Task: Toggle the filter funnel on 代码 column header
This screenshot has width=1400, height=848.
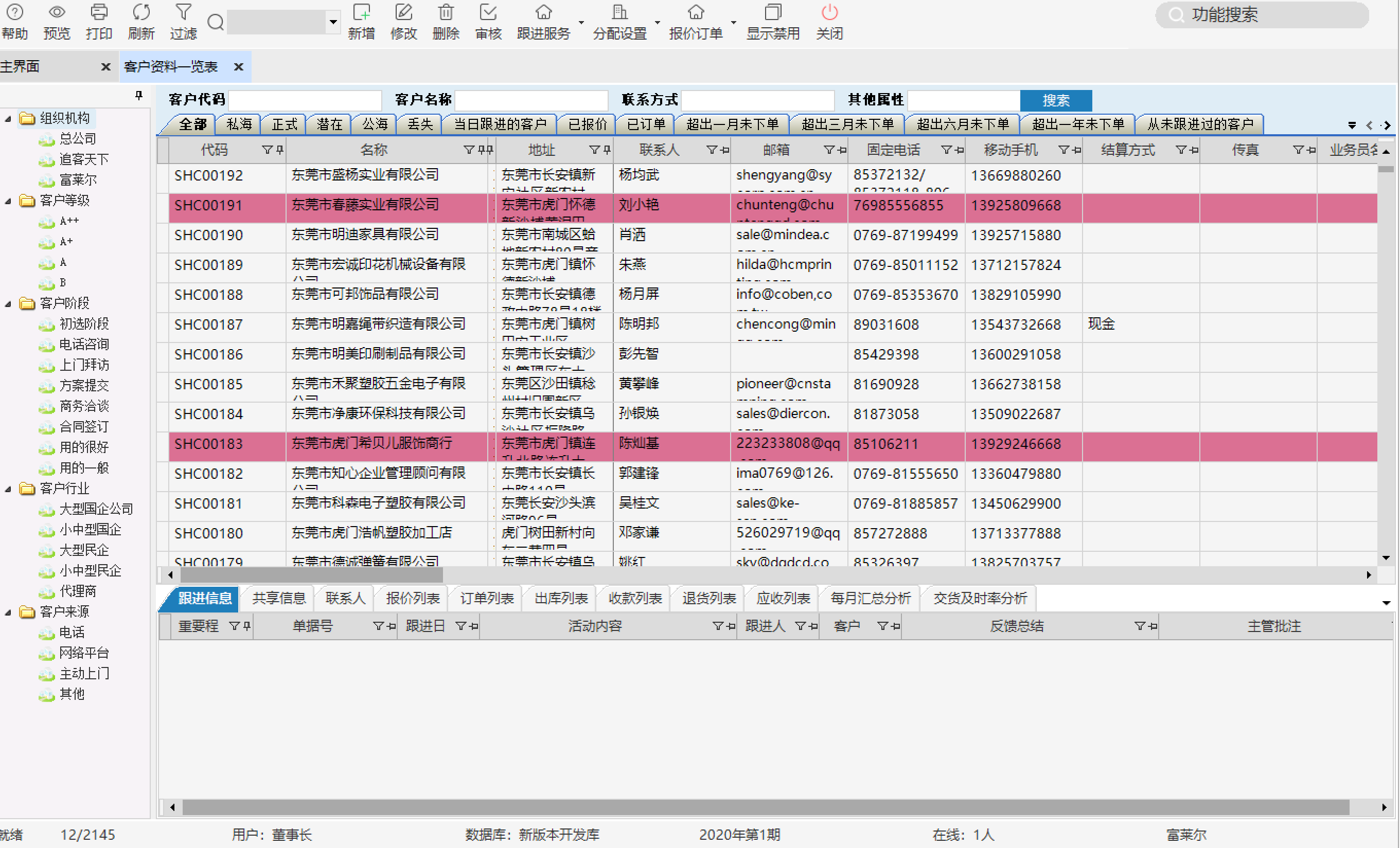Action: tap(267, 150)
